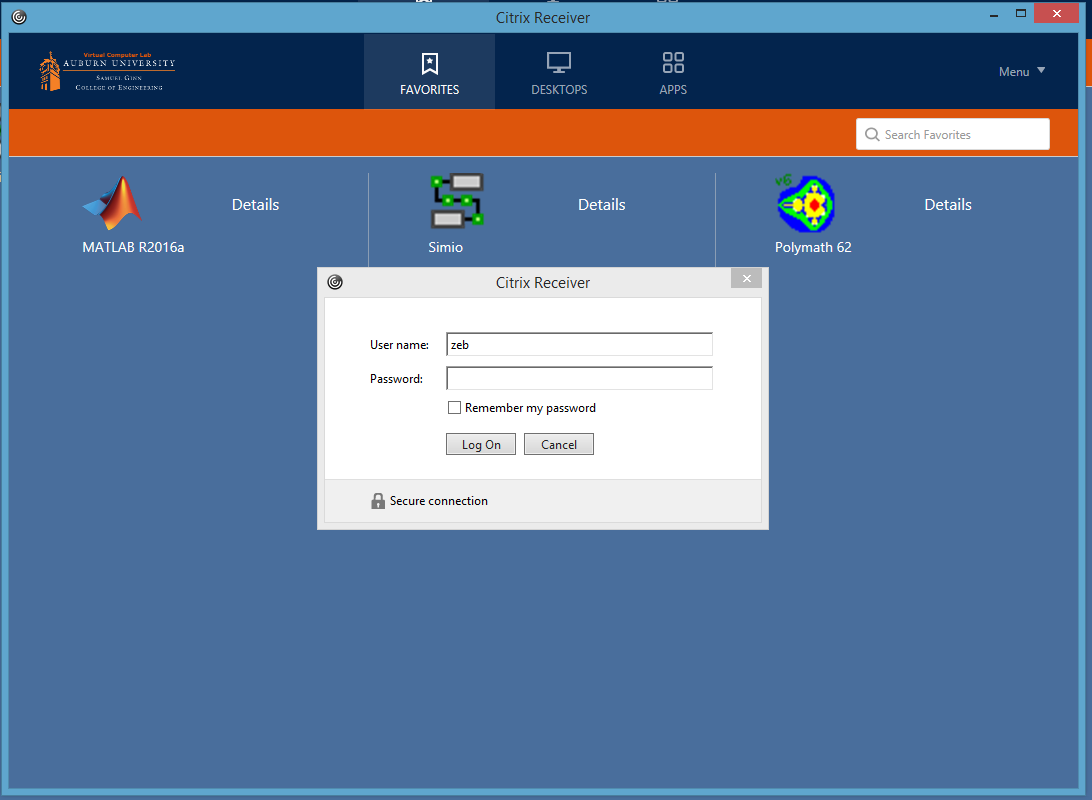Show Details for MATLAB R2016a

tap(255, 204)
